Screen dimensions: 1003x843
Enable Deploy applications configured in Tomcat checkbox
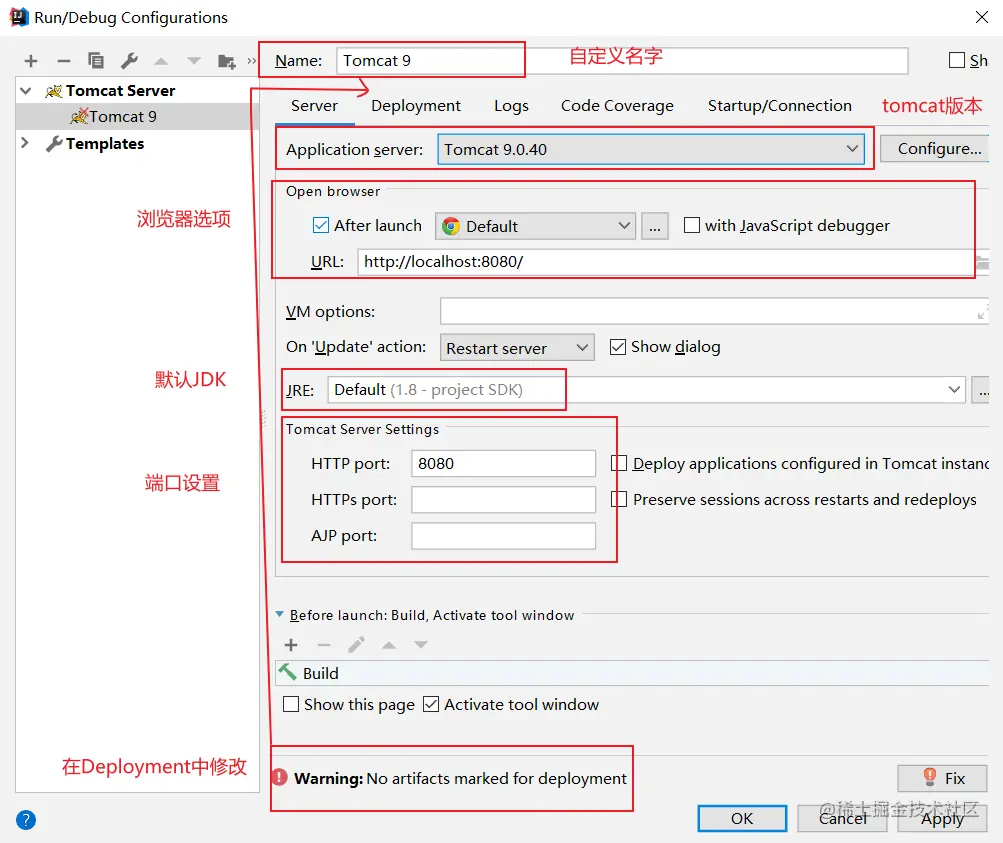(x=619, y=463)
